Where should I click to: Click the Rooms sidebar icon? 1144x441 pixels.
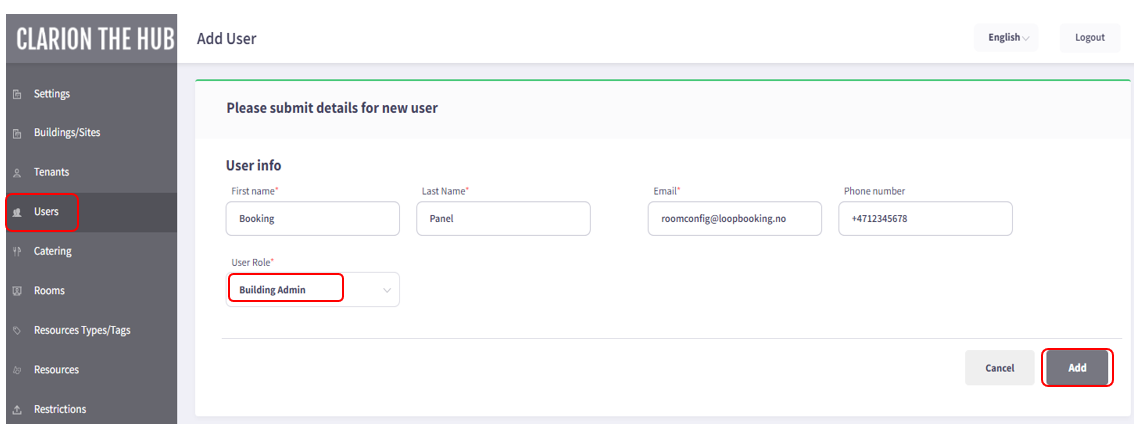[x=18, y=291]
